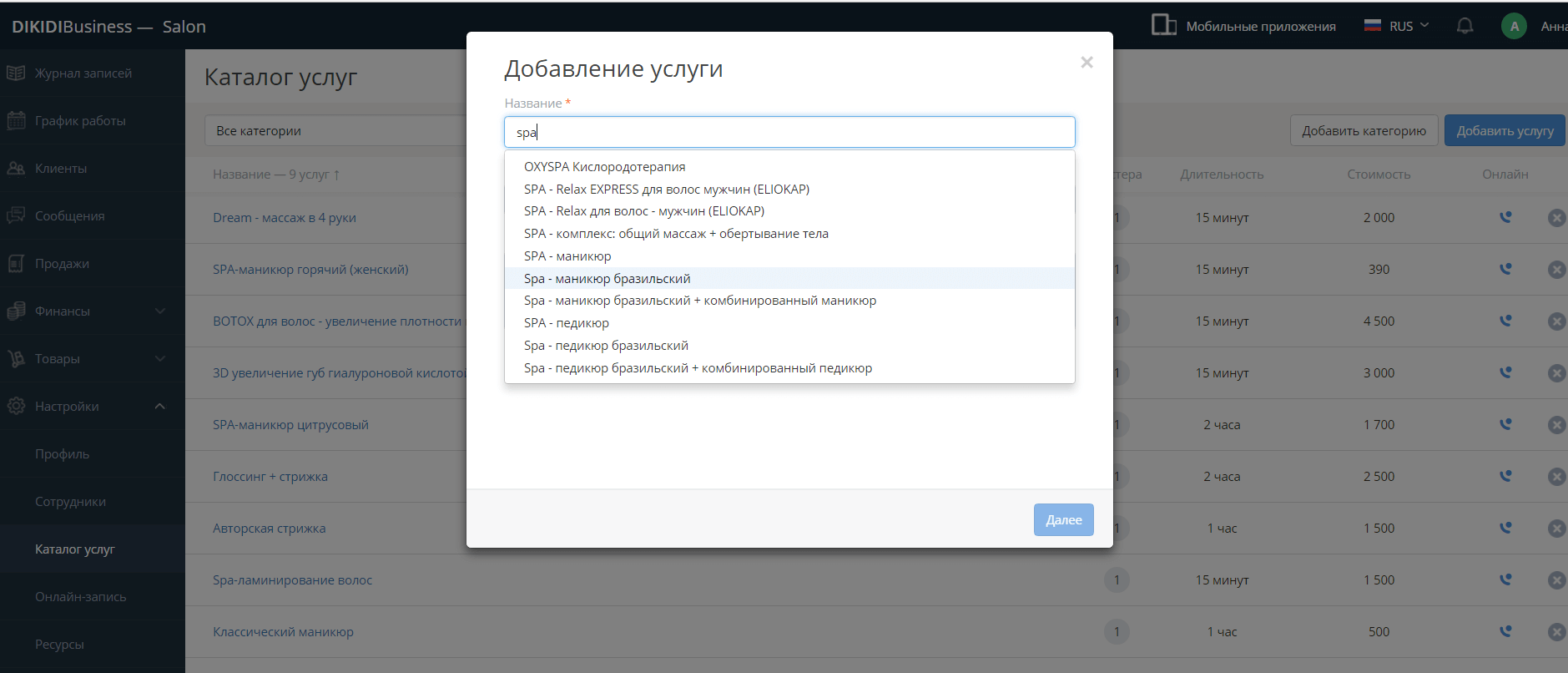
Task: Click into the Название input field
Action: [789, 132]
